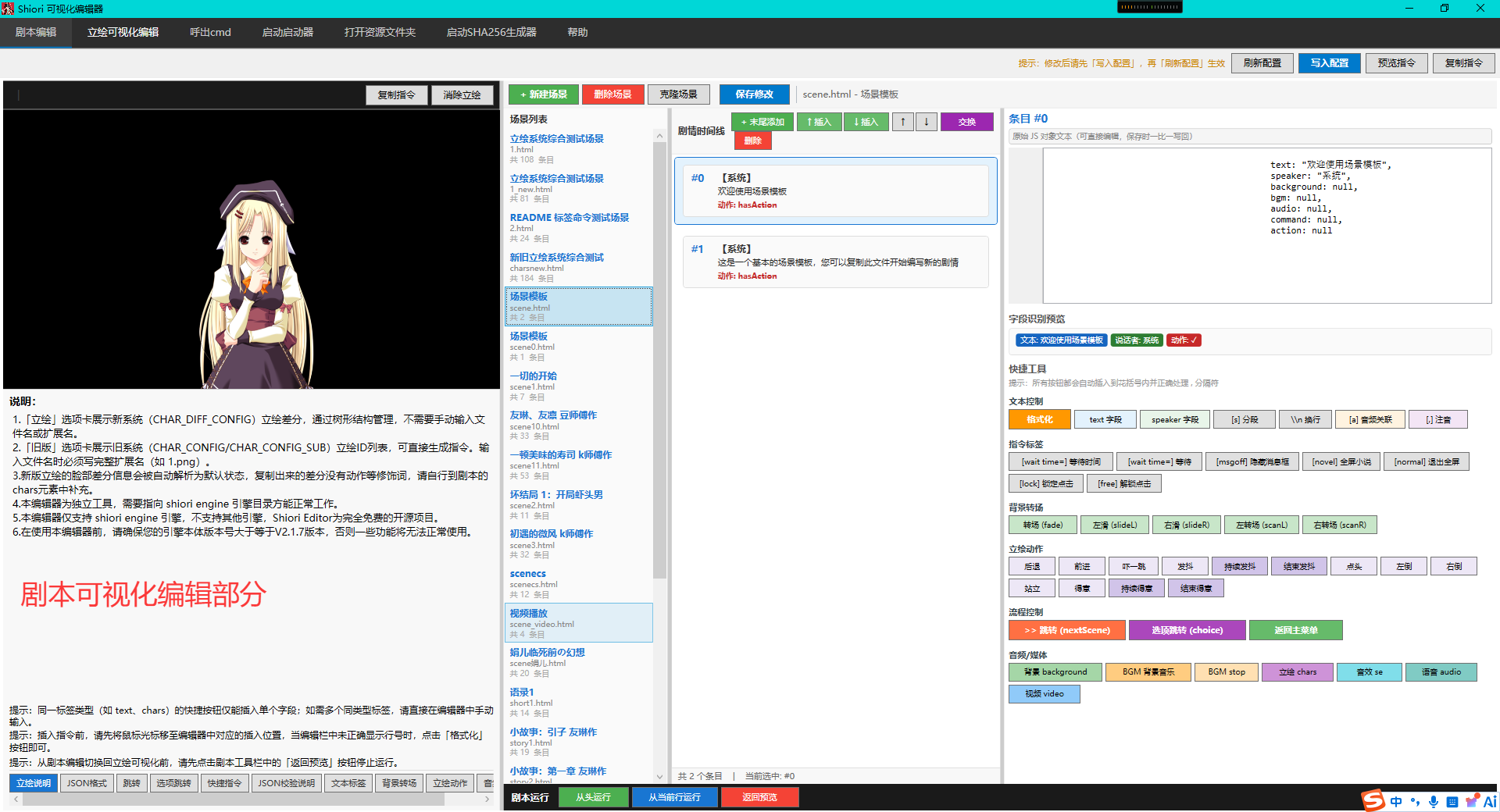Viewport: 1500px width, 812px height.
Task: Launch 启动SHA256生成器 from the menu bar
Action: point(491,32)
